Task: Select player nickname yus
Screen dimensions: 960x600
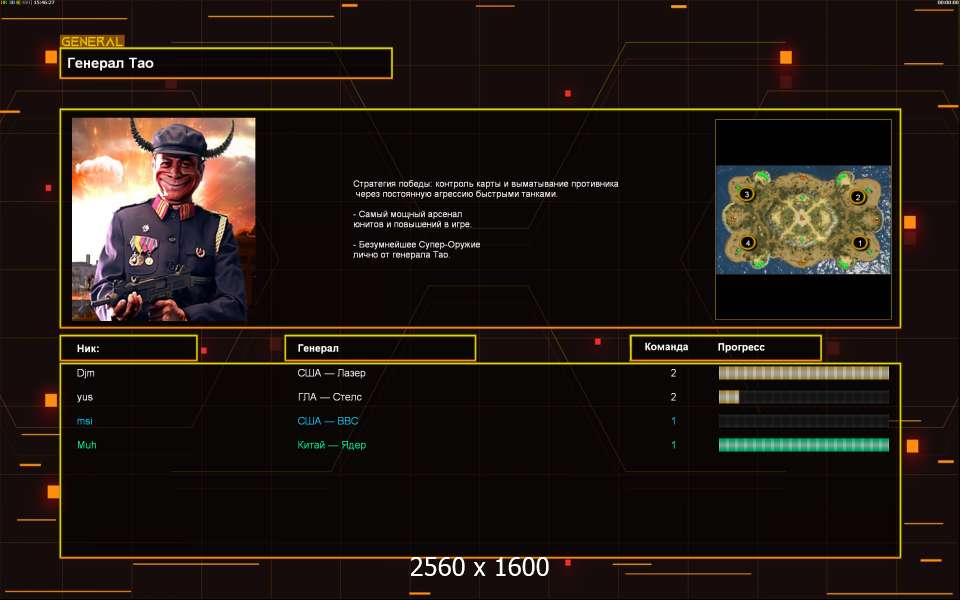Action: point(84,397)
